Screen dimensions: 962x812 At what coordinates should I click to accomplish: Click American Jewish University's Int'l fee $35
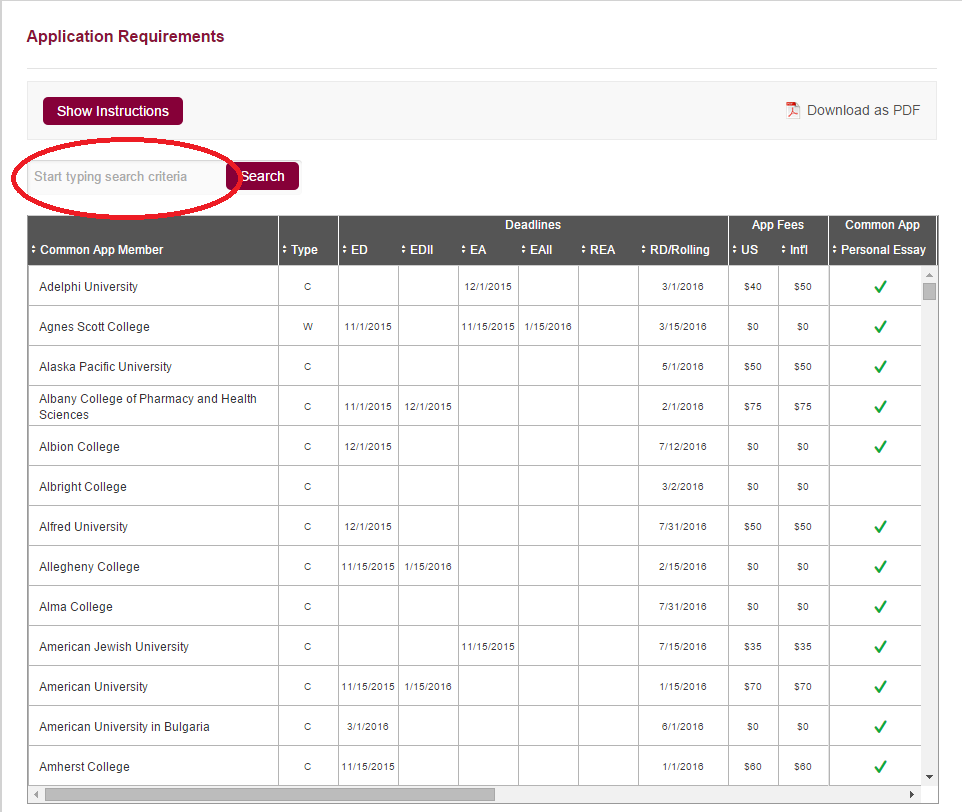pos(802,646)
